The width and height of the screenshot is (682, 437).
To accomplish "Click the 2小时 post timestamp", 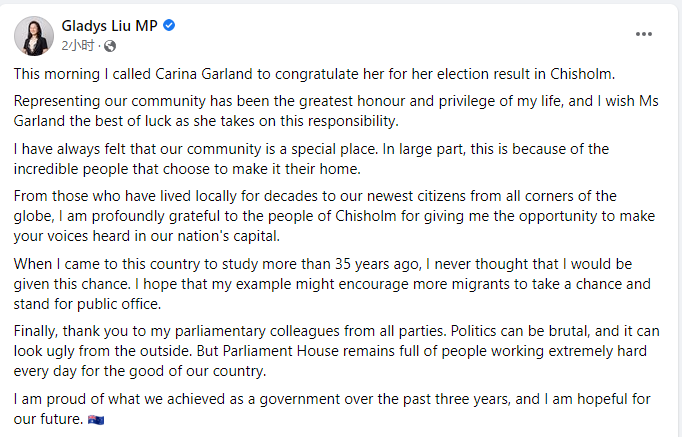I will (x=78, y=45).
